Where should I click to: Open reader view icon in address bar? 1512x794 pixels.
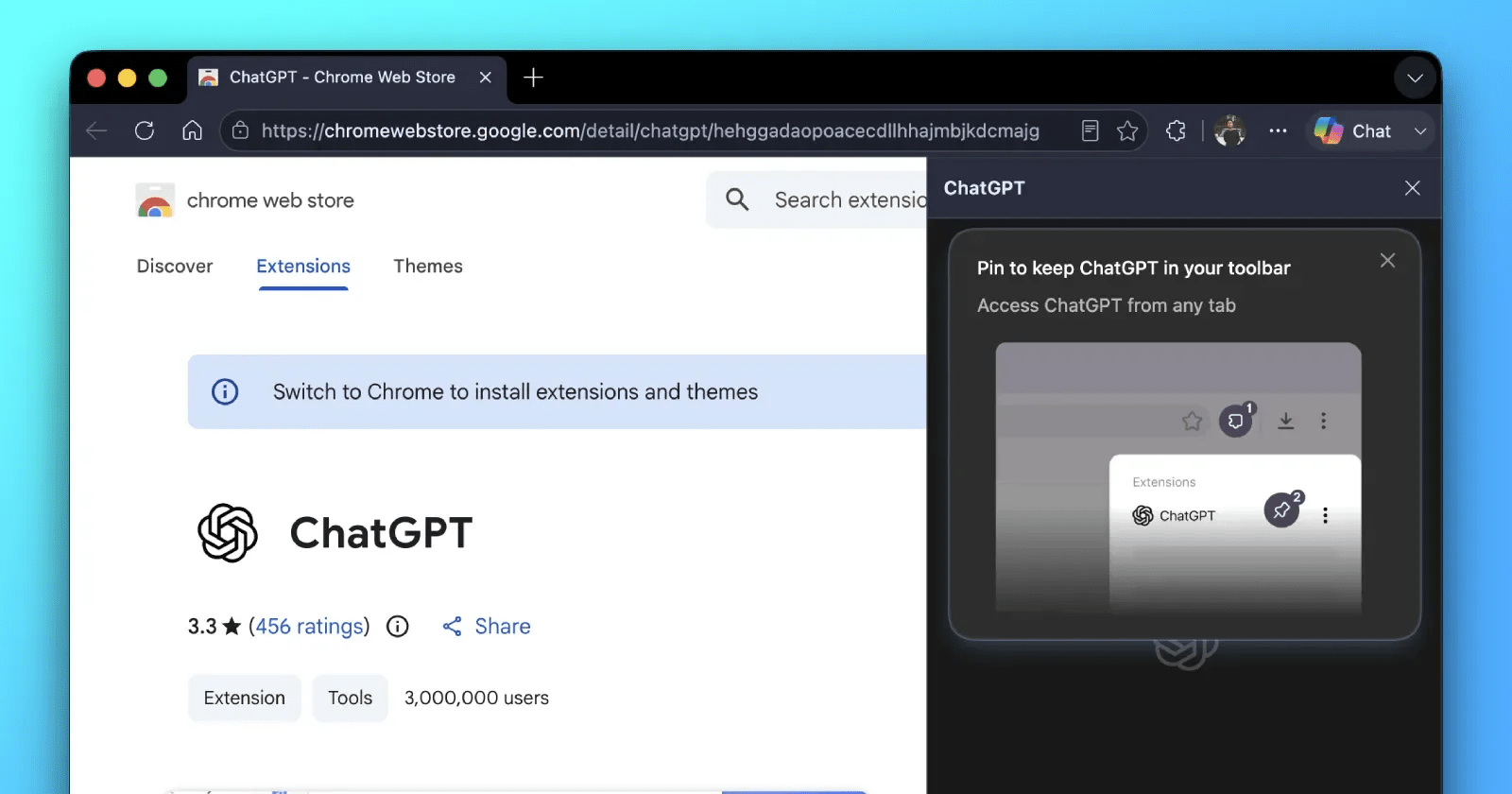coord(1090,130)
